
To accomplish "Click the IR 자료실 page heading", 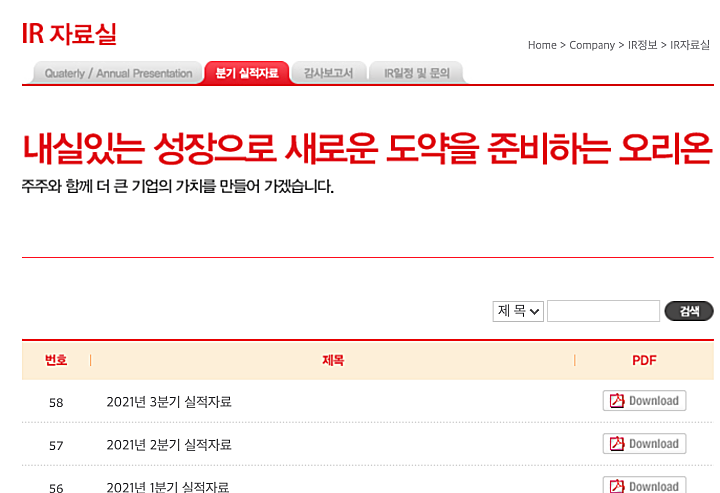I will (69, 34).
